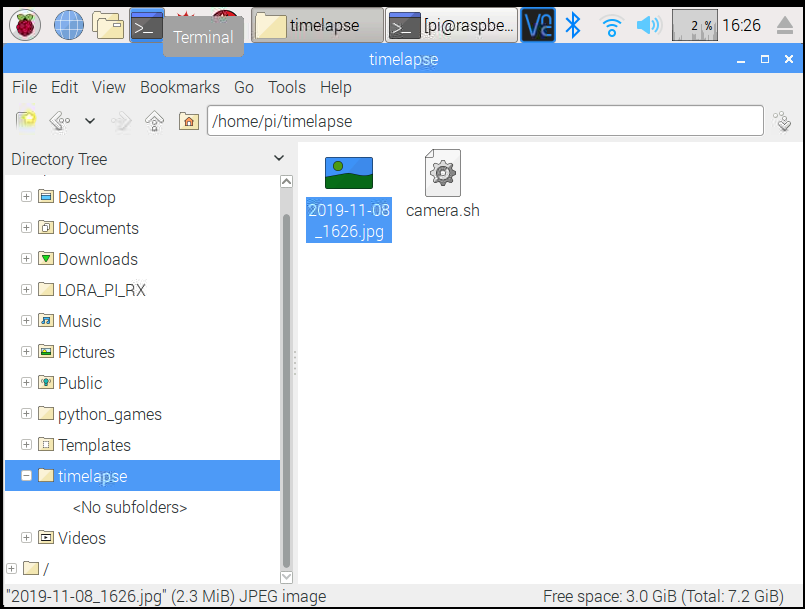Screen dimensions: 805x609
Task: Launch the web browser globe icon
Action: (68, 25)
